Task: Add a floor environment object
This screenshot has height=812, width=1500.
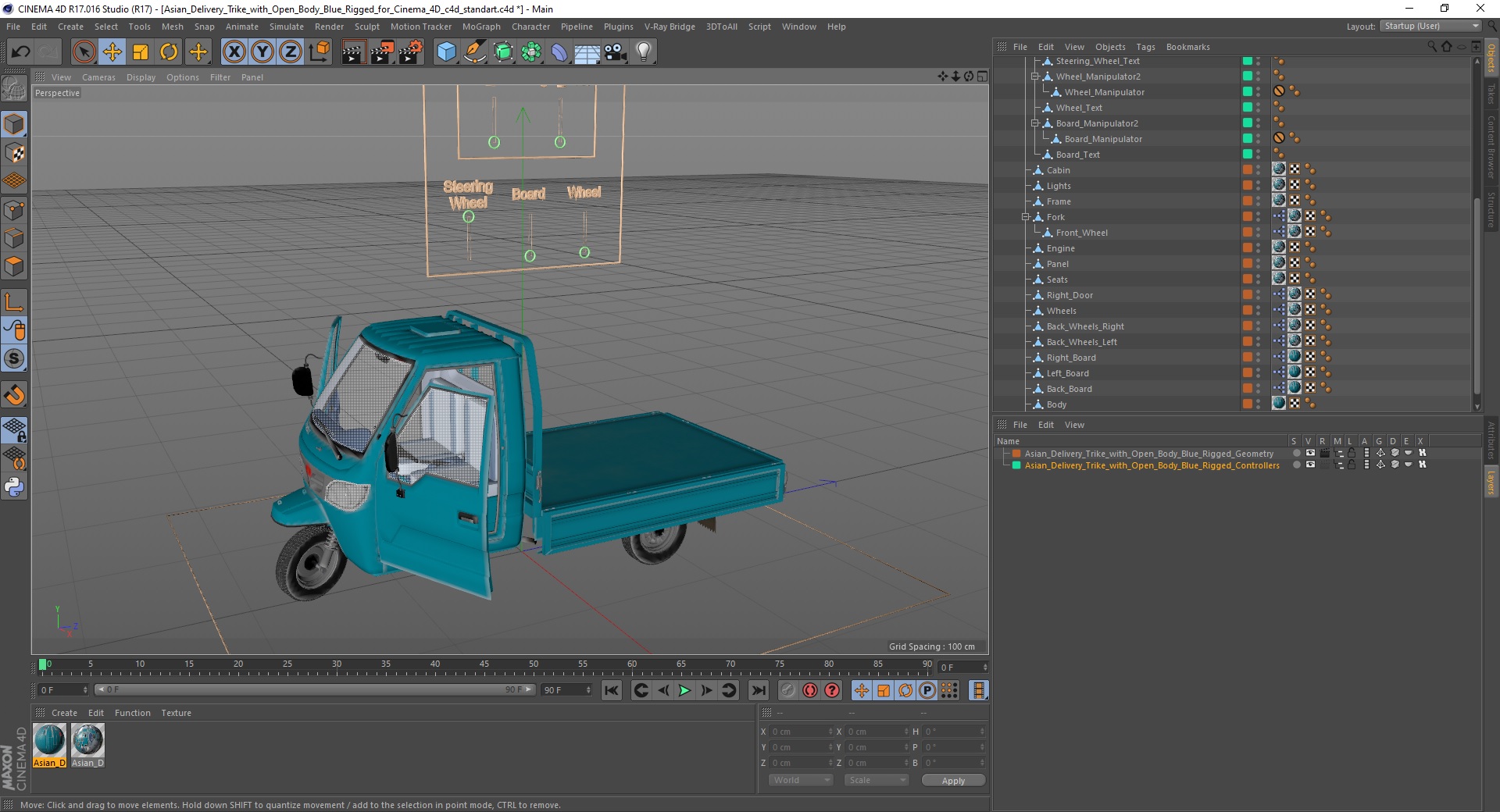Action: [x=587, y=52]
